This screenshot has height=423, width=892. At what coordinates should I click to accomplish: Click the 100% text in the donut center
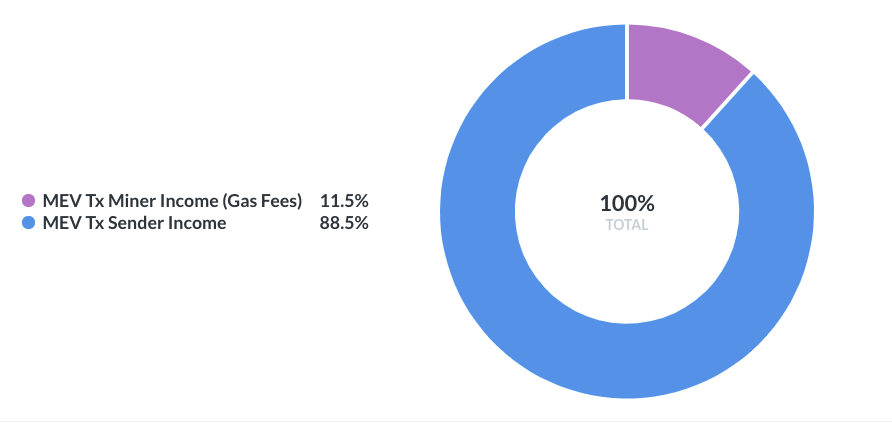tap(627, 203)
